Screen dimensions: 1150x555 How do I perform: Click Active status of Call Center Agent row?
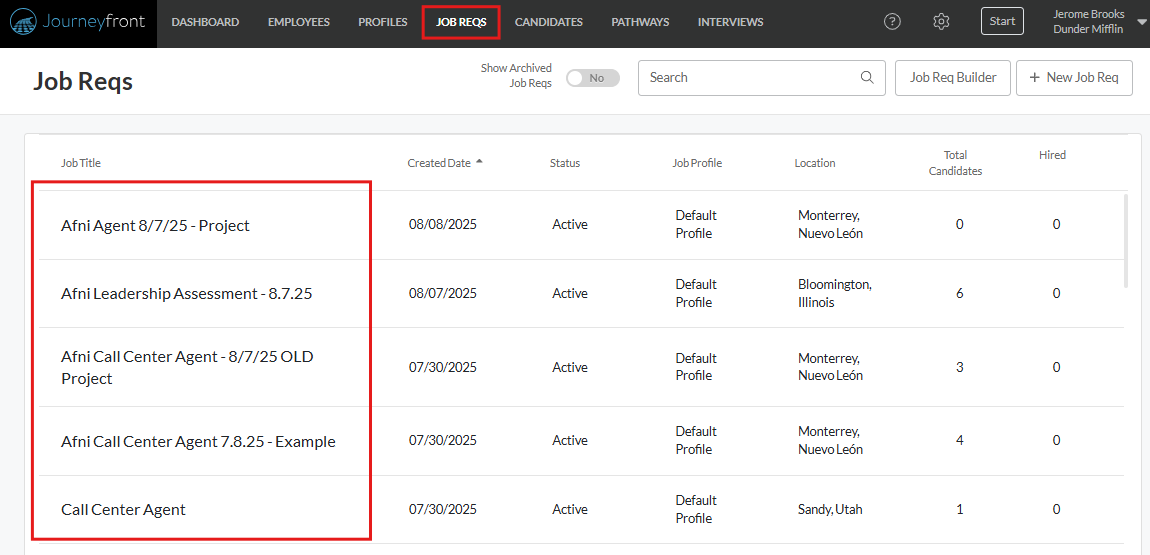click(570, 509)
